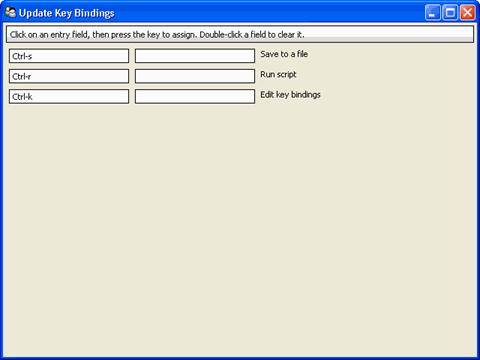Select the empty second field for Run script
This screenshot has height=360, width=480.
(195, 76)
